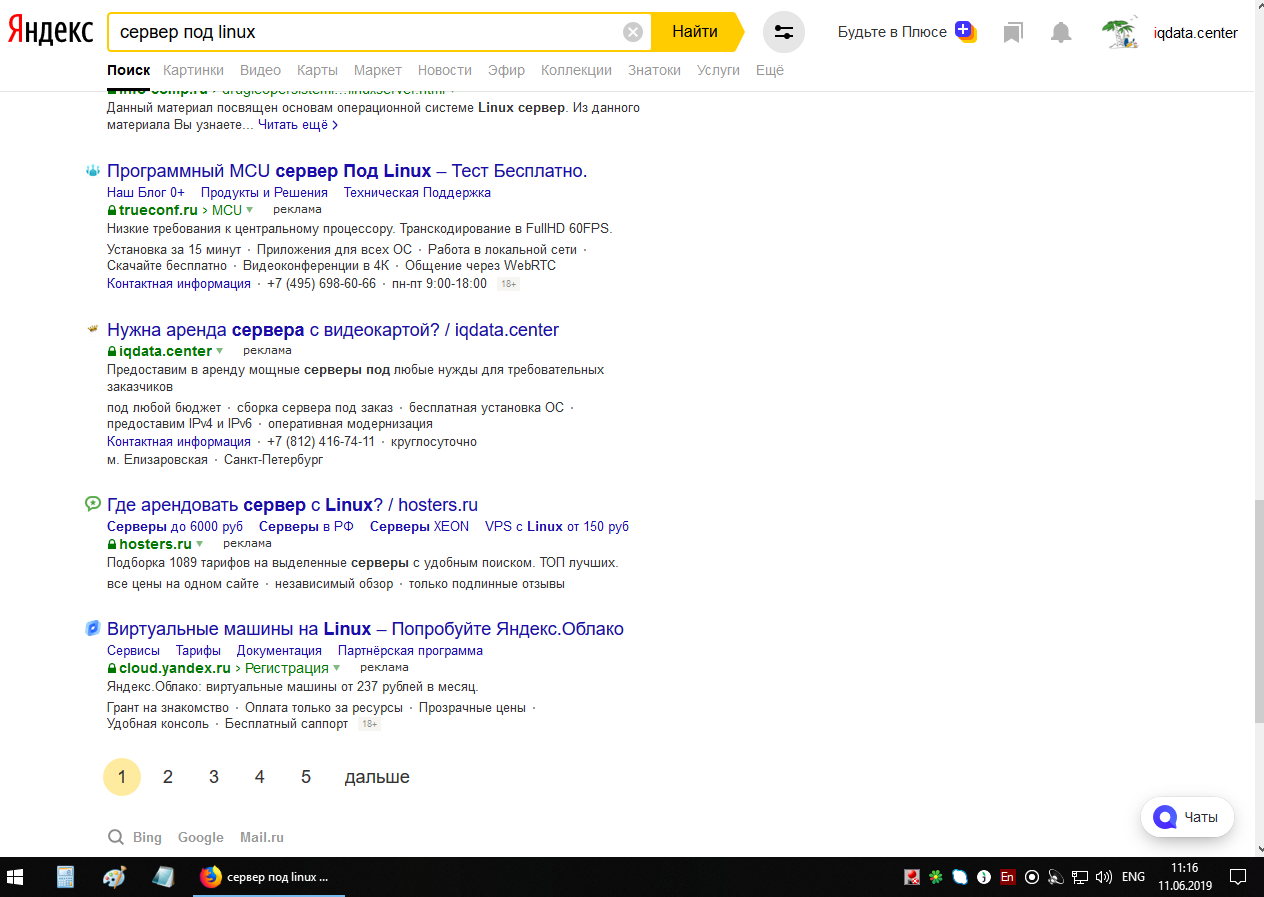Open the Серверы XEON sitelink
1264x897 pixels.
pos(419,526)
